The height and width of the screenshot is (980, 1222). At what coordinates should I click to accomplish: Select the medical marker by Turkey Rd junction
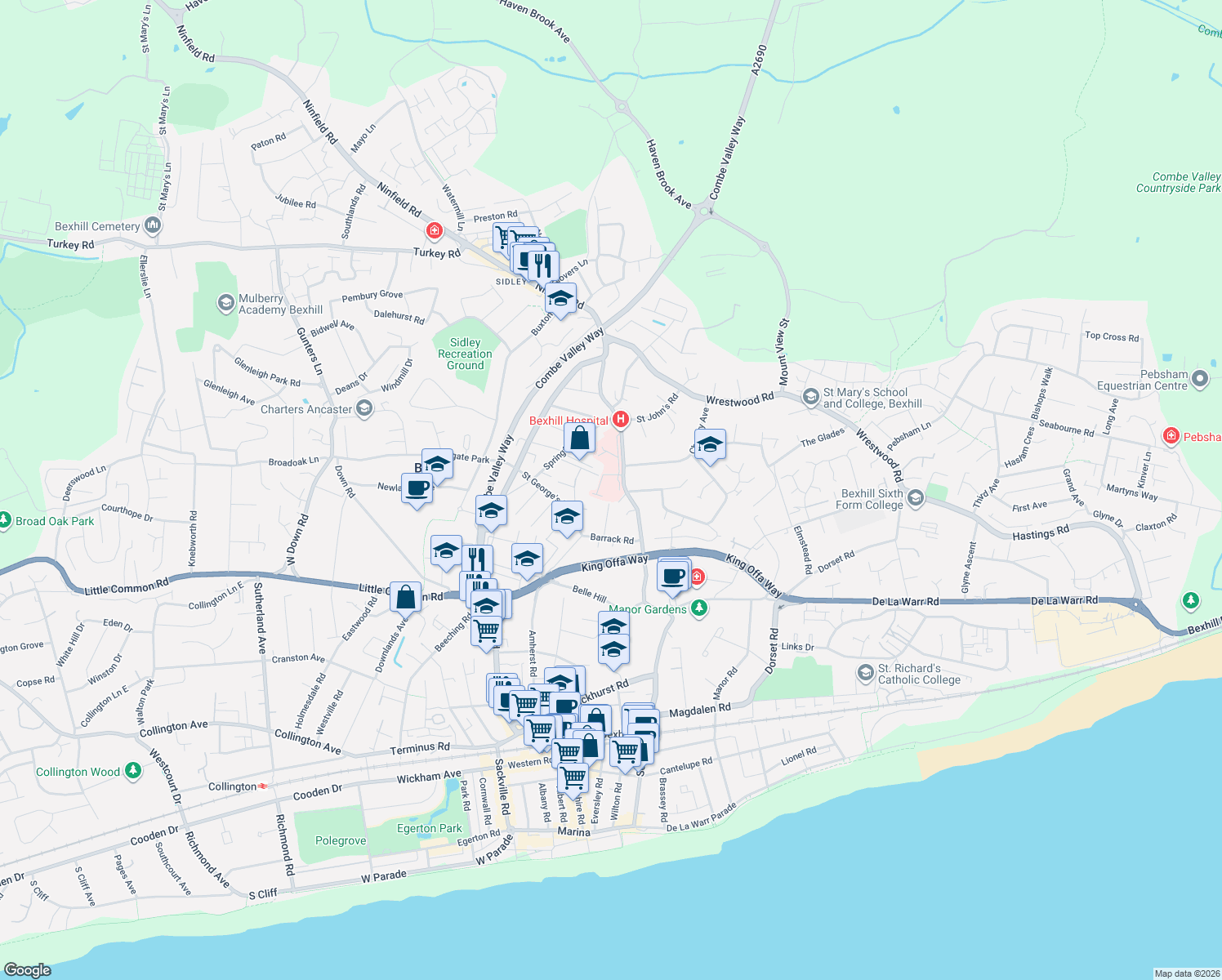click(435, 231)
